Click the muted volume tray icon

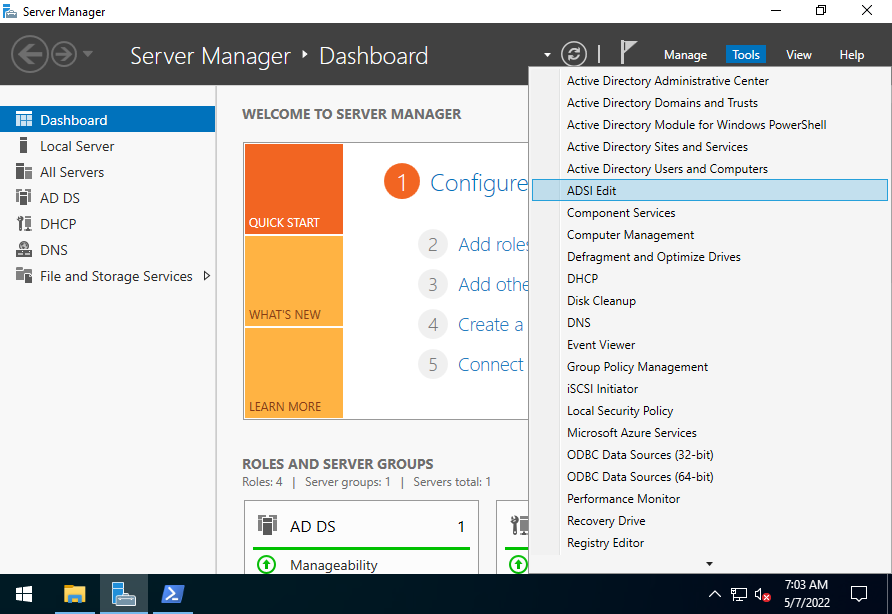[x=762, y=594]
